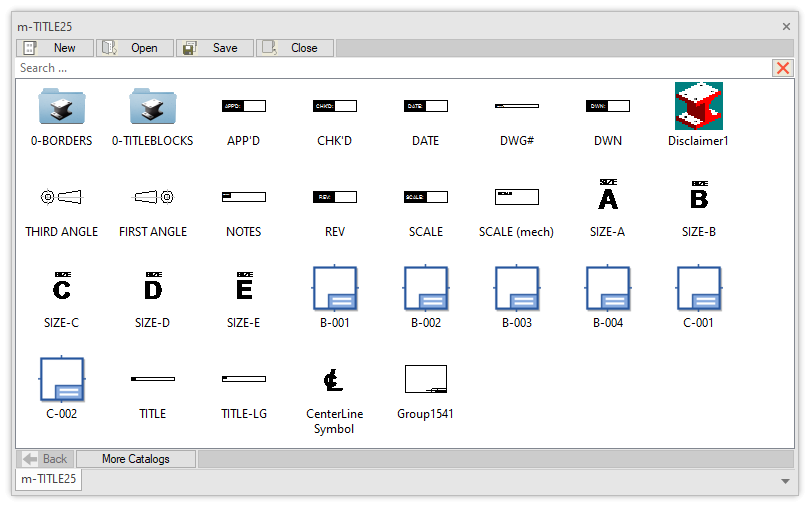Choose the CenterLine Symbol item
This screenshot has height=508, width=810.
(334, 380)
